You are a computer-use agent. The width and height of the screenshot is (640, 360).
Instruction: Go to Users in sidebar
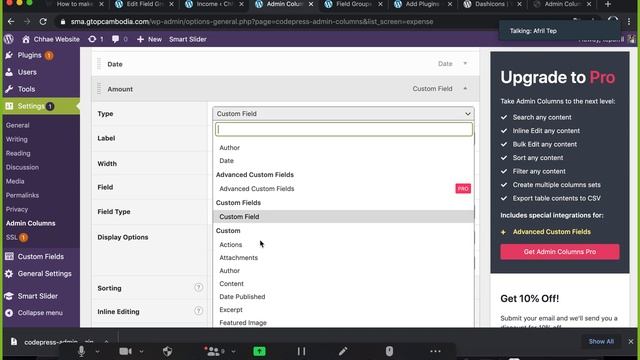[27, 72]
